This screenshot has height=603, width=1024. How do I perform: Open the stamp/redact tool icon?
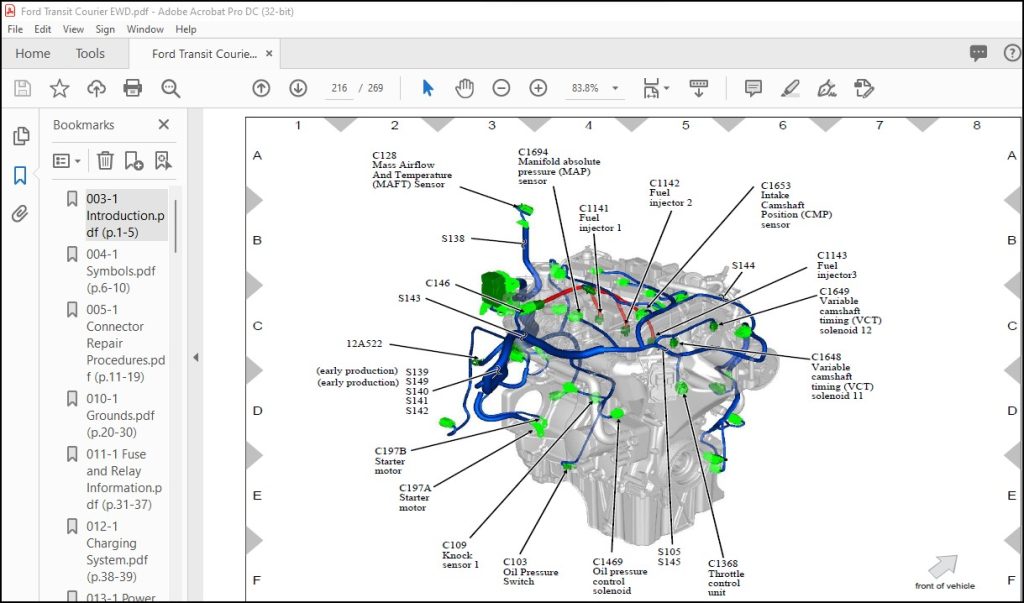(864, 88)
